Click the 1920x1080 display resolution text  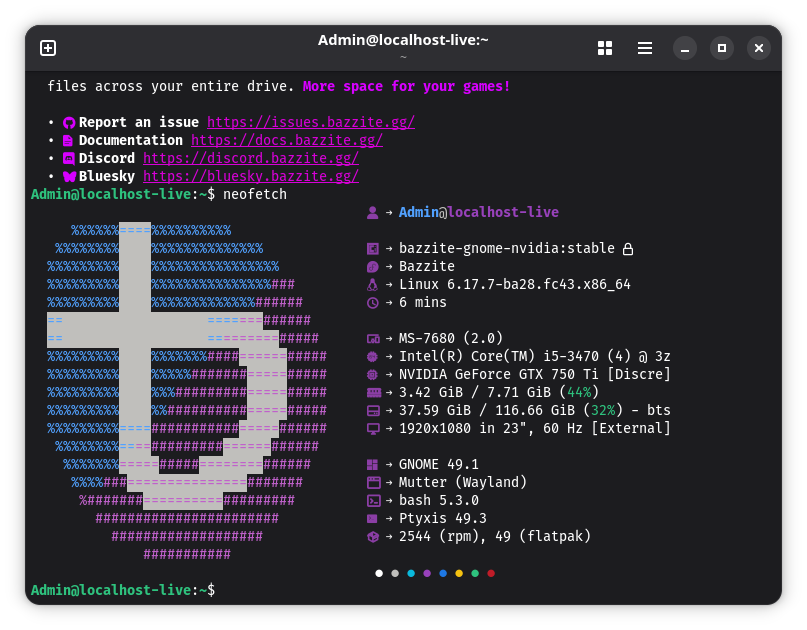click(435, 429)
